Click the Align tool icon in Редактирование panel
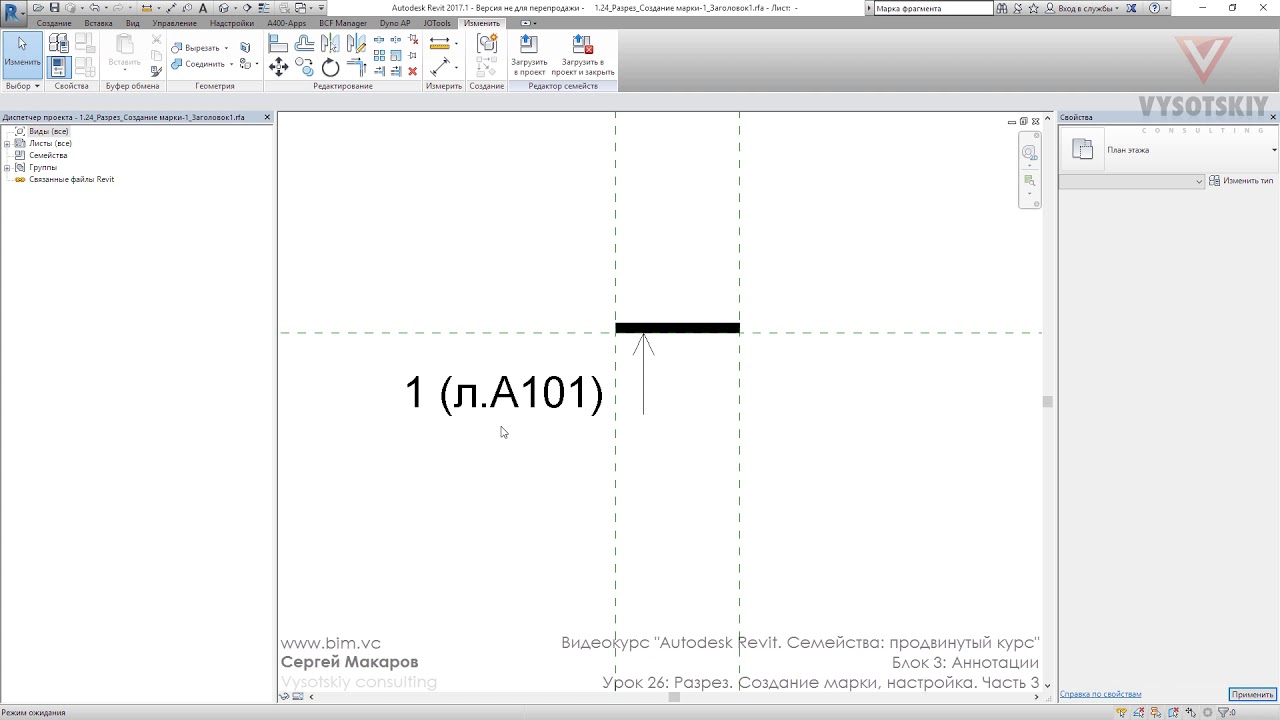The width and height of the screenshot is (1280, 720). [278, 44]
